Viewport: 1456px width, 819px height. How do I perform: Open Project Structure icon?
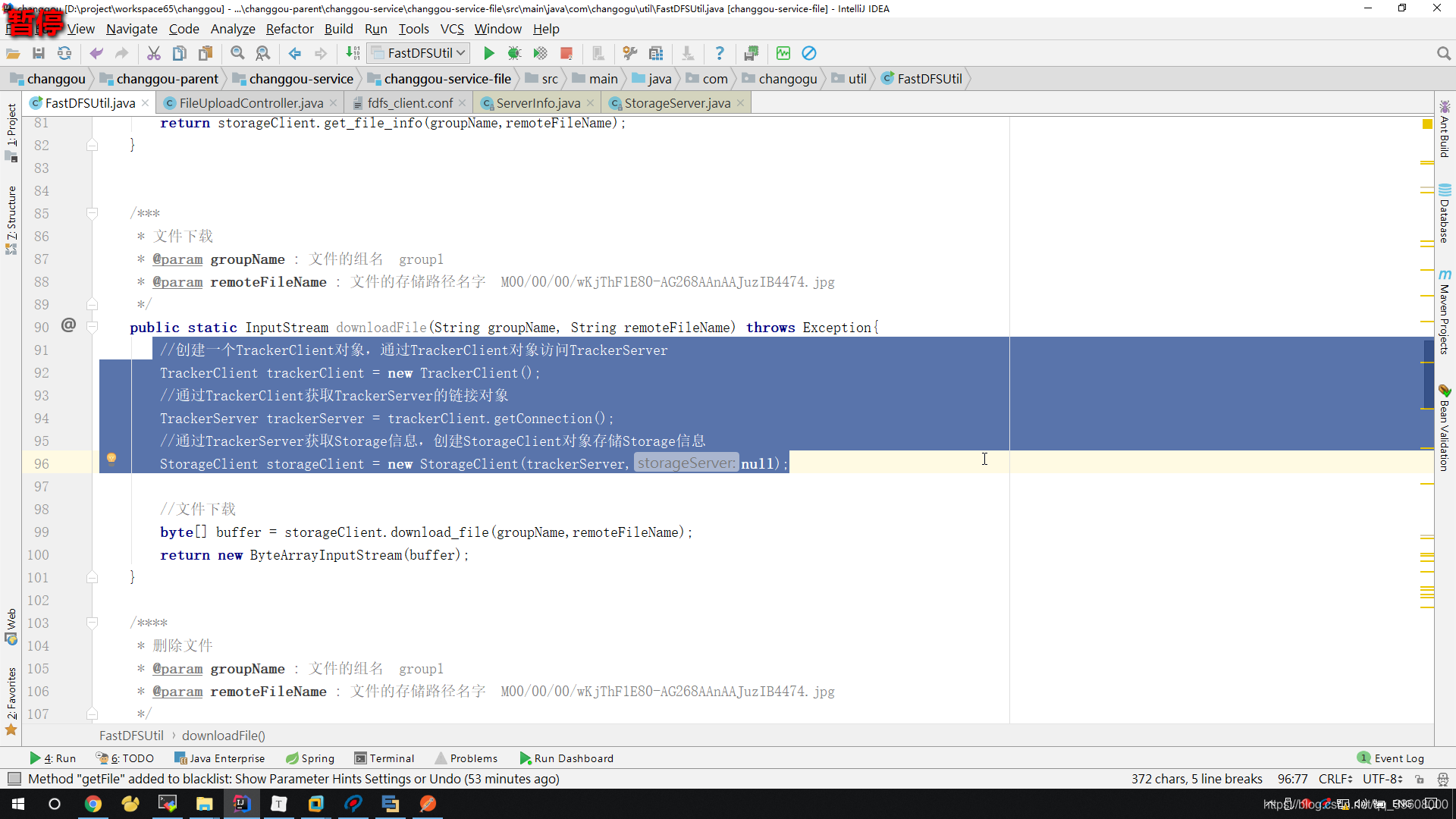[x=656, y=53]
